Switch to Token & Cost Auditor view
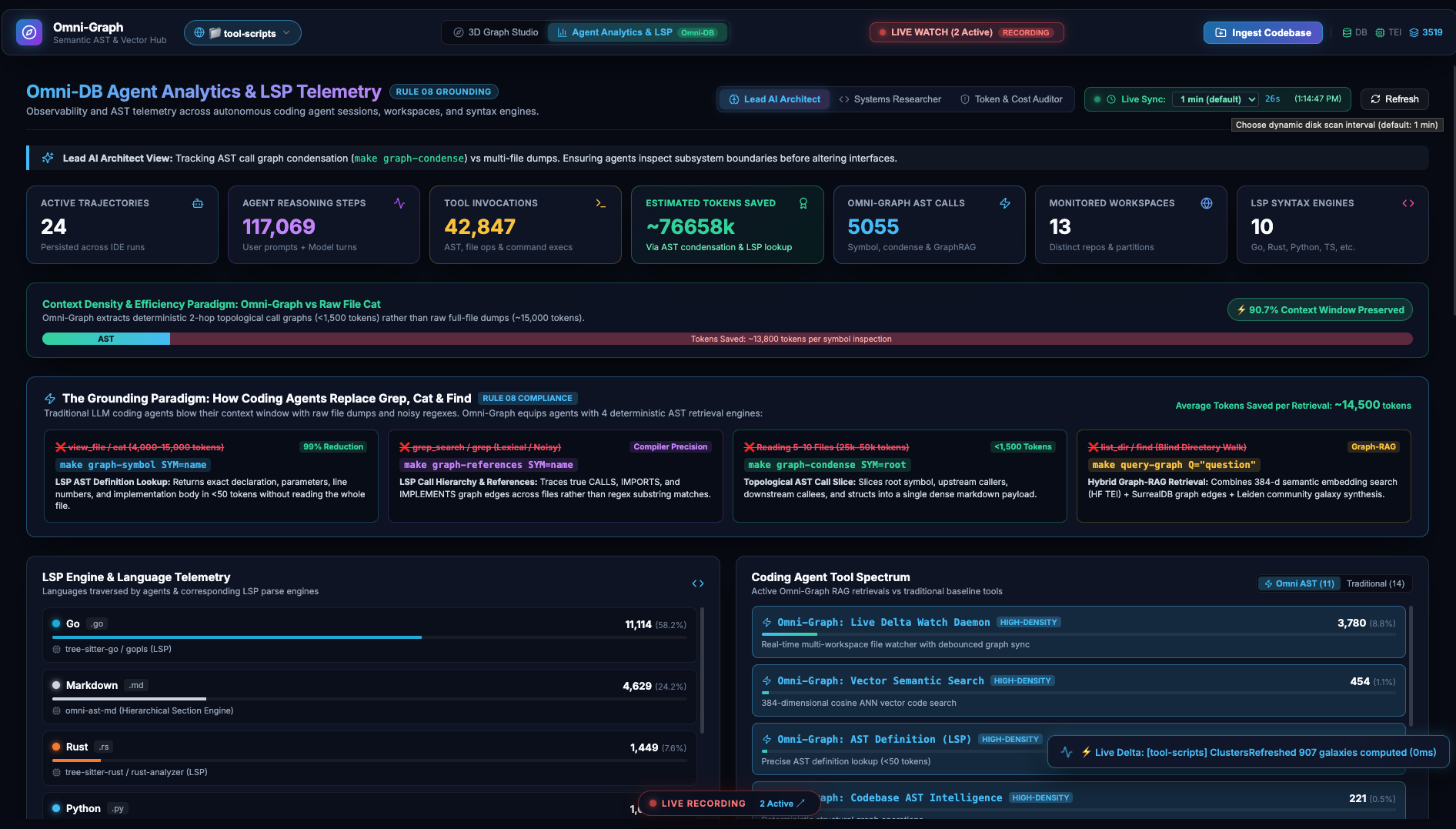The height and width of the screenshot is (829, 1456). 1011,99
